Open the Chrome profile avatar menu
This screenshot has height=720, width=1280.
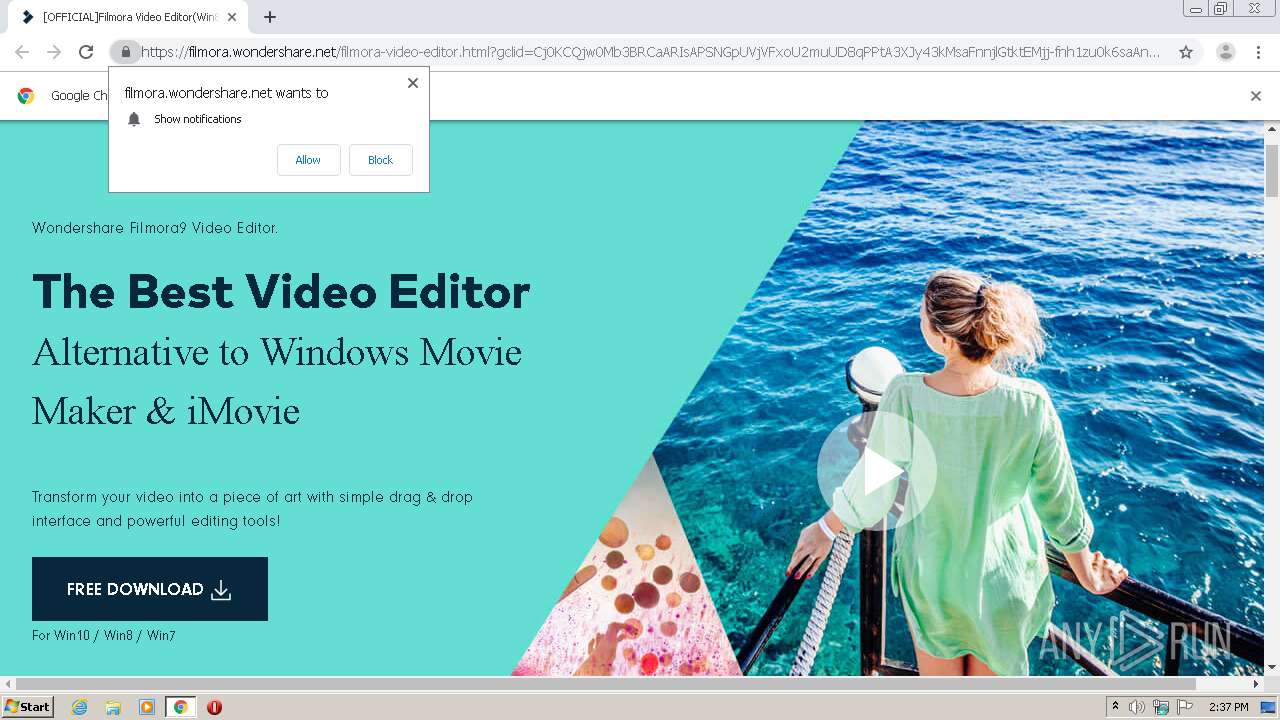(1225, 52)
